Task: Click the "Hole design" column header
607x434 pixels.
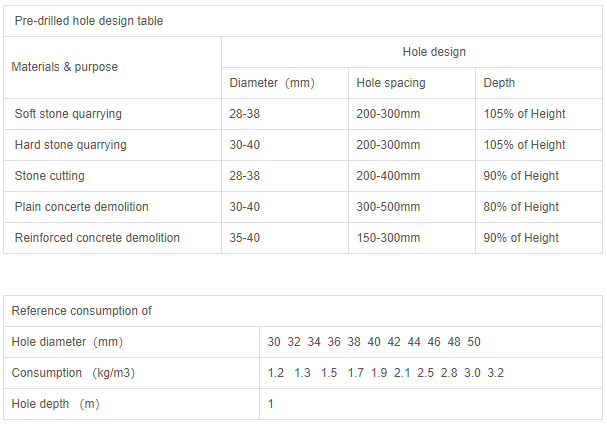Action: (434, 52)
